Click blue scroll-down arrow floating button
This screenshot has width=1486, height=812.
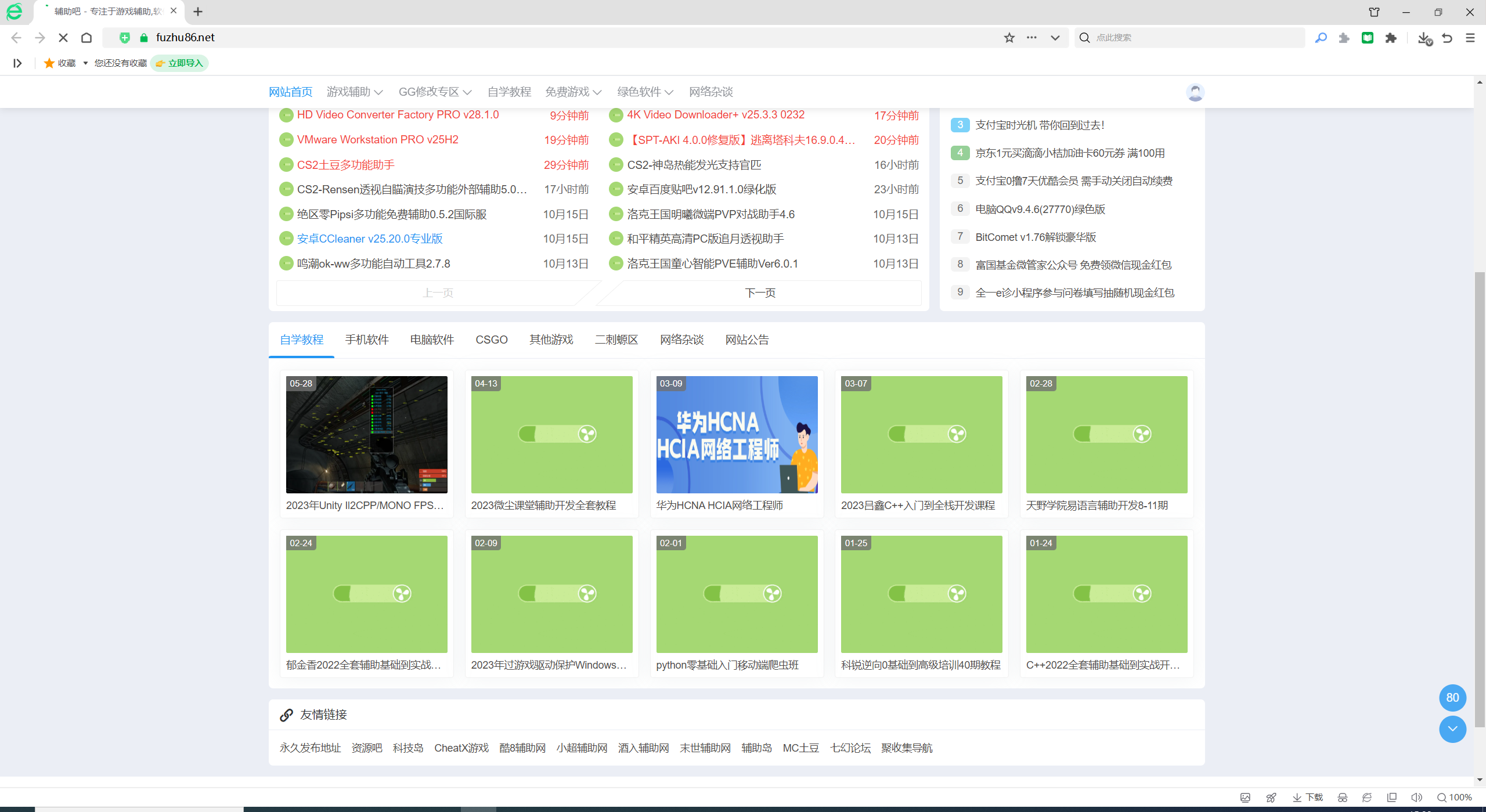point(1452,729)
